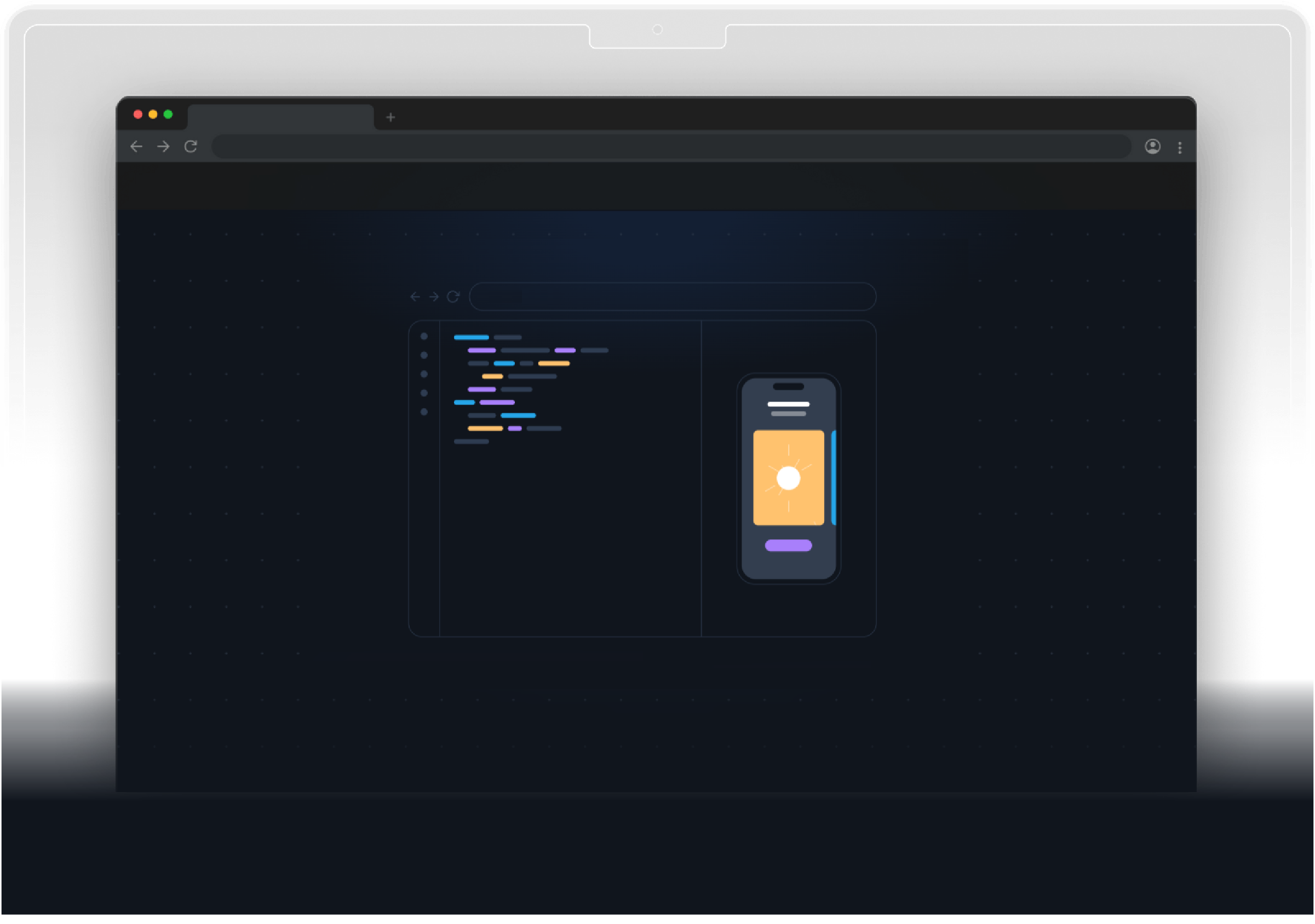
Task: Open the user profile avatar icon
Action: [x=1153, y=147]
